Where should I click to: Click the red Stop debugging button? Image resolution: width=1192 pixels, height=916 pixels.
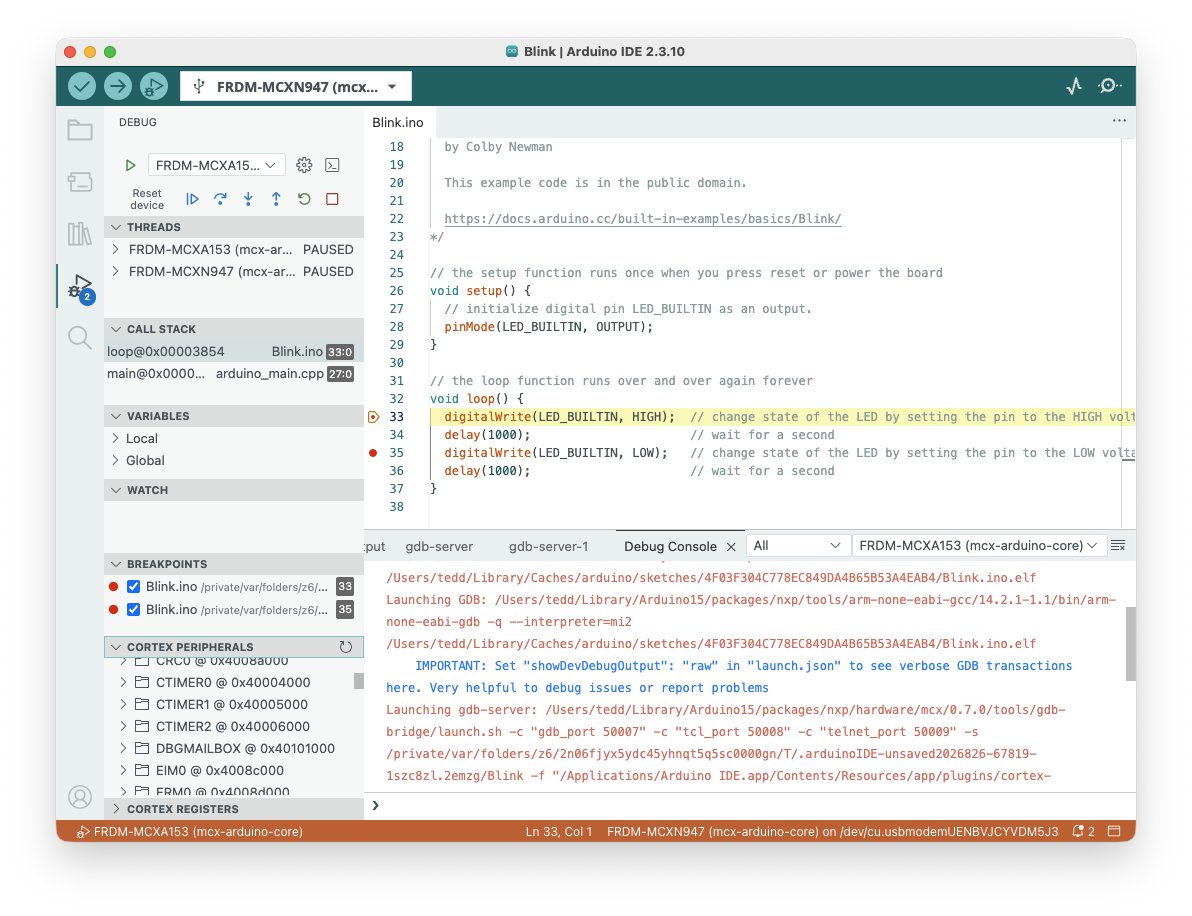[332, 199]
